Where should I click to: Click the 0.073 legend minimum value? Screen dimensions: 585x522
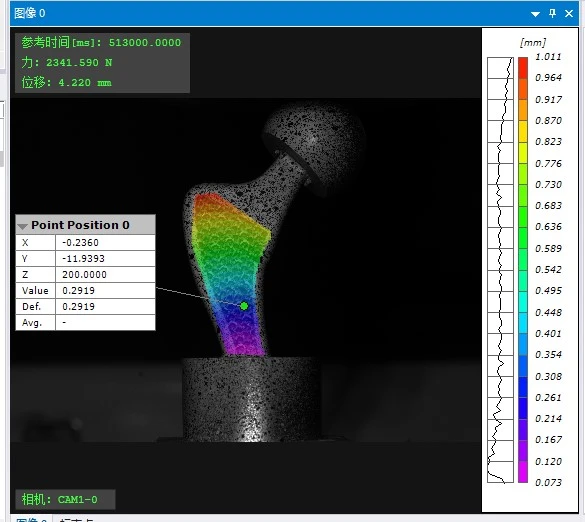548,482
